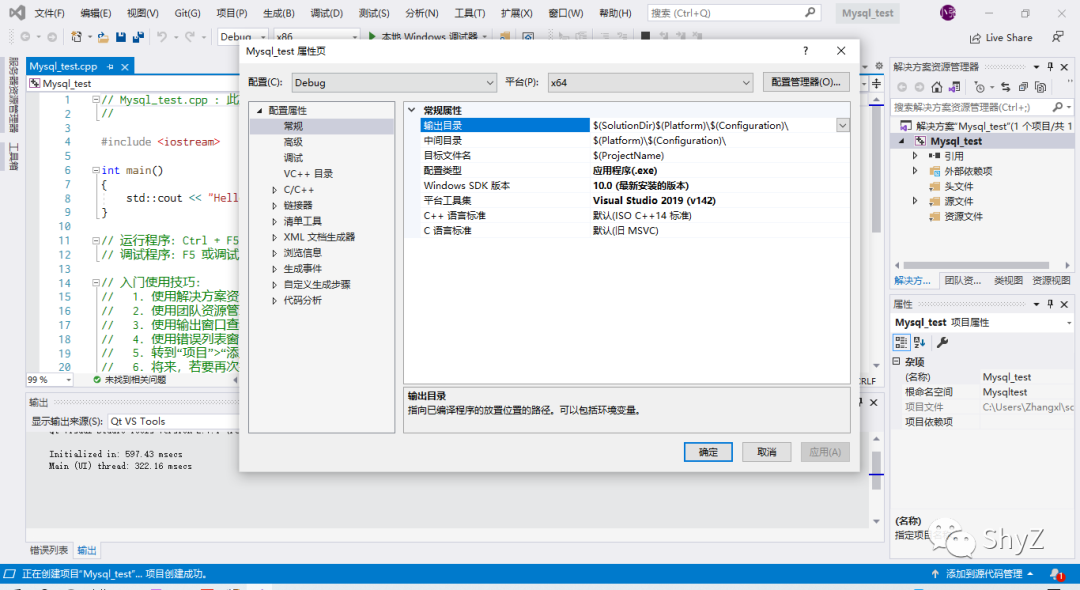Expand the C/C++ node in property tree
The height and width of the screenshot is (590, 1080).
click(274, 190)
